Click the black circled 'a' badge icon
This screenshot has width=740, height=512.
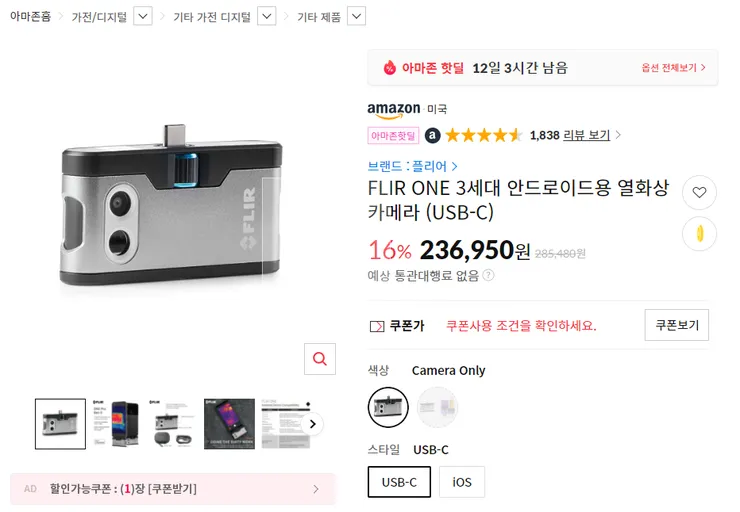click(x=433, y=136)
